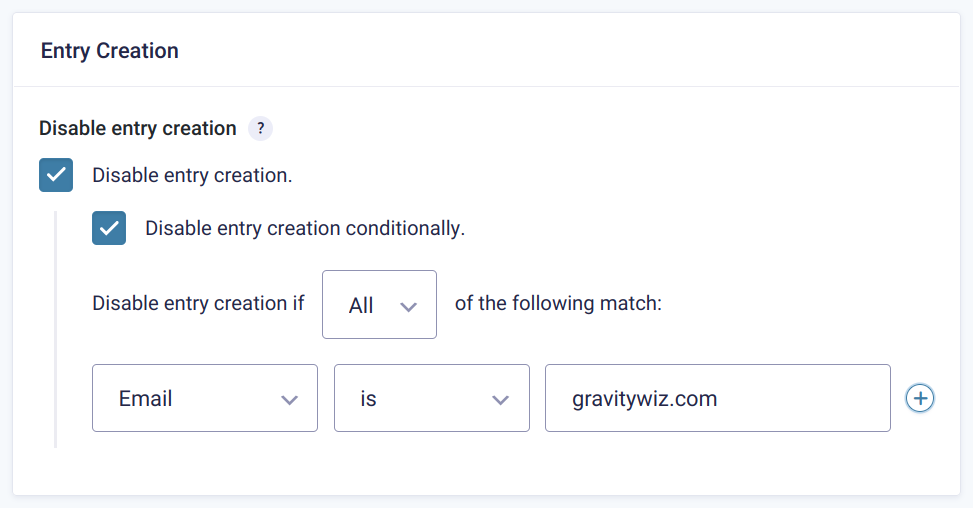The width and height of the screenshot is (973, 508).
Task: Click the help question mark icon
Action: (x=260, y=128)
